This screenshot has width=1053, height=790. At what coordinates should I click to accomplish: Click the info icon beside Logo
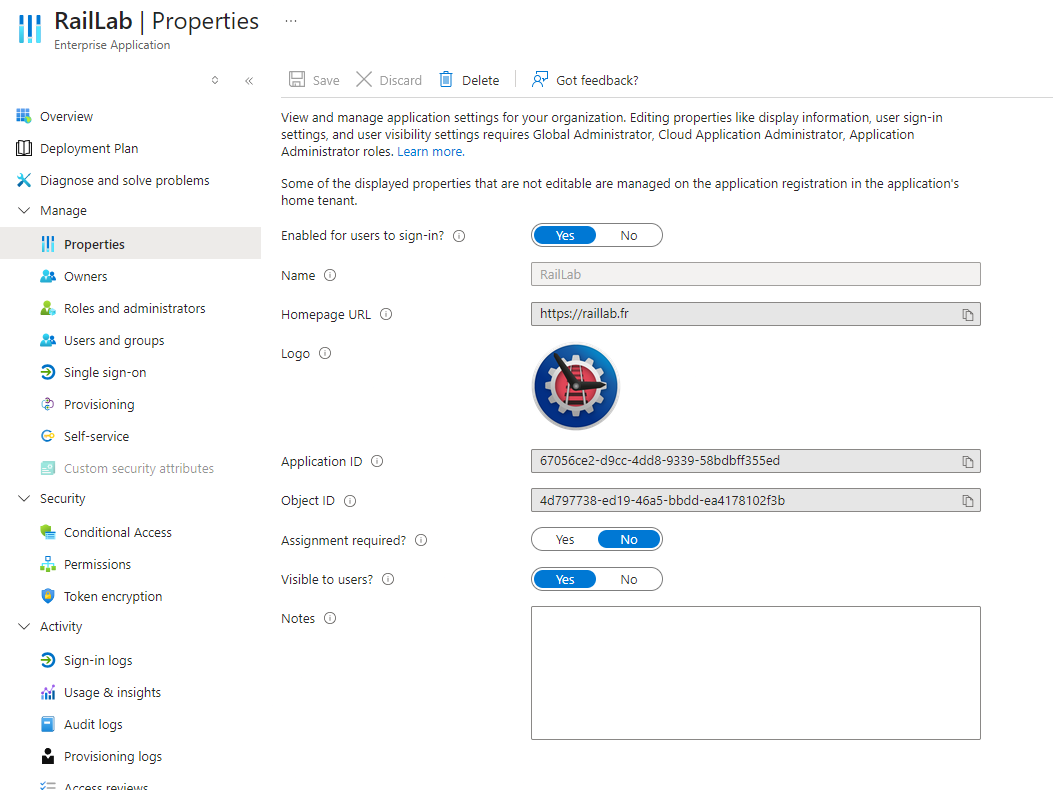point(324,353)
